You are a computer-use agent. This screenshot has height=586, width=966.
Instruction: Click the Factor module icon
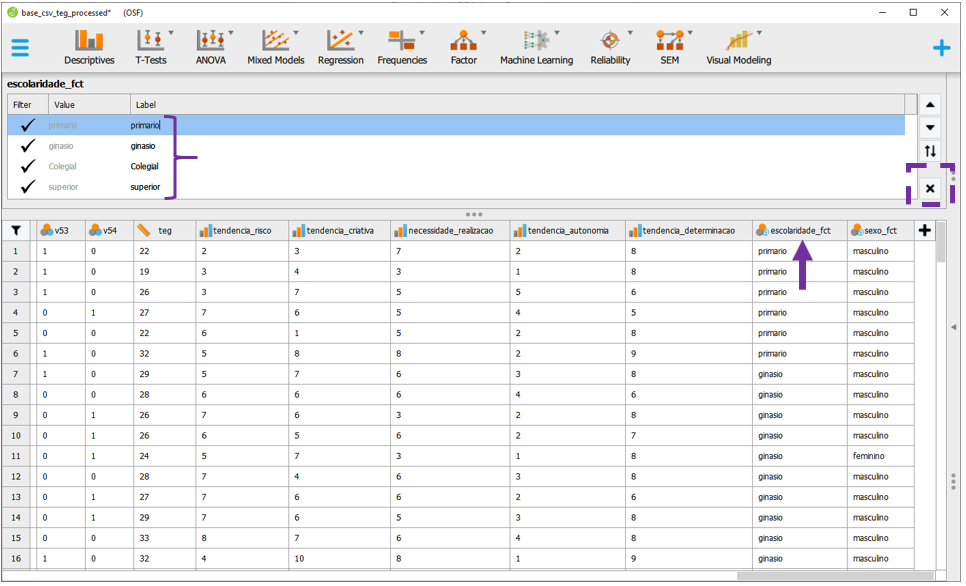coord(463,47)
